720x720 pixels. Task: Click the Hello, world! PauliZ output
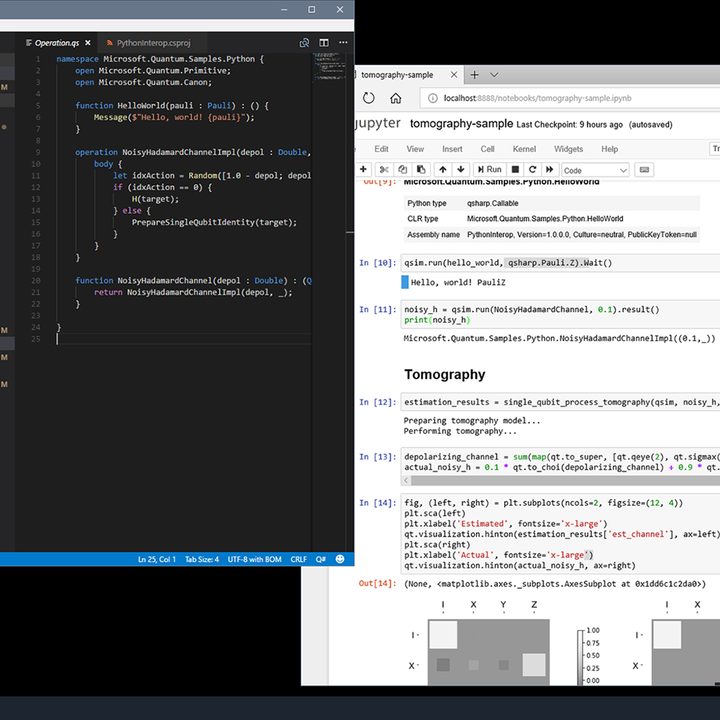(x=458, y=282)
